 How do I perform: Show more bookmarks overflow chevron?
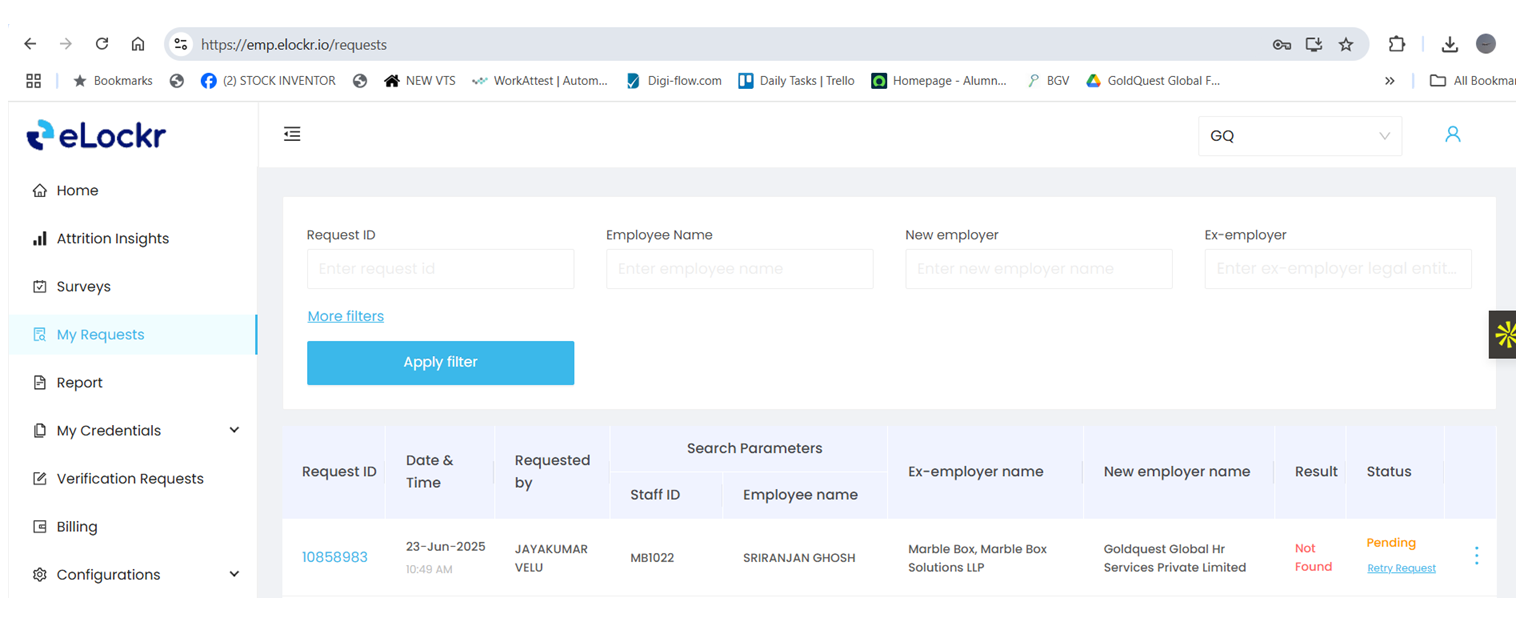[x=1389, y=81]
